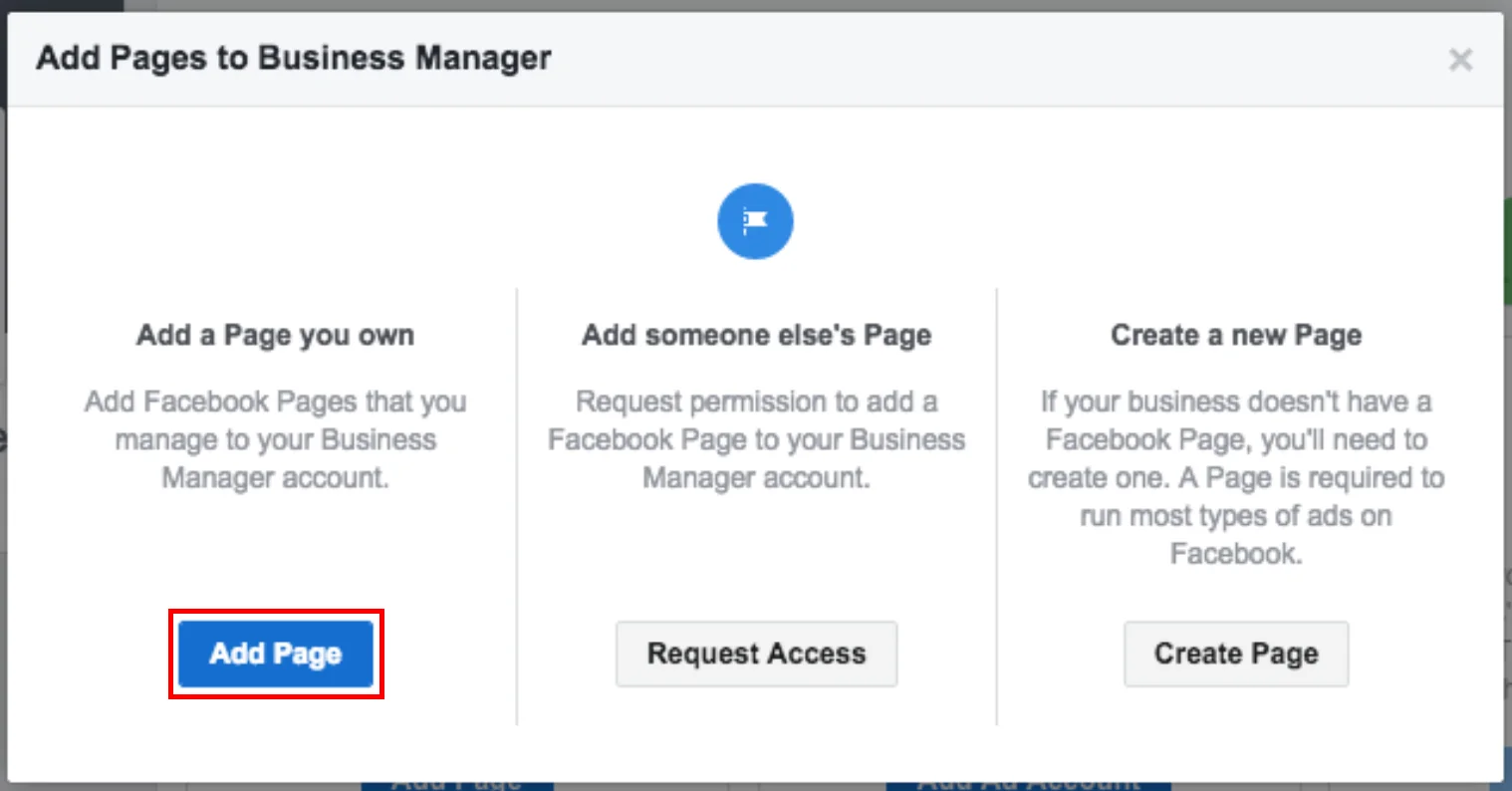Click the blue flag Pages icon
The width and height of the screenshot is (1512, 791).
756,221
